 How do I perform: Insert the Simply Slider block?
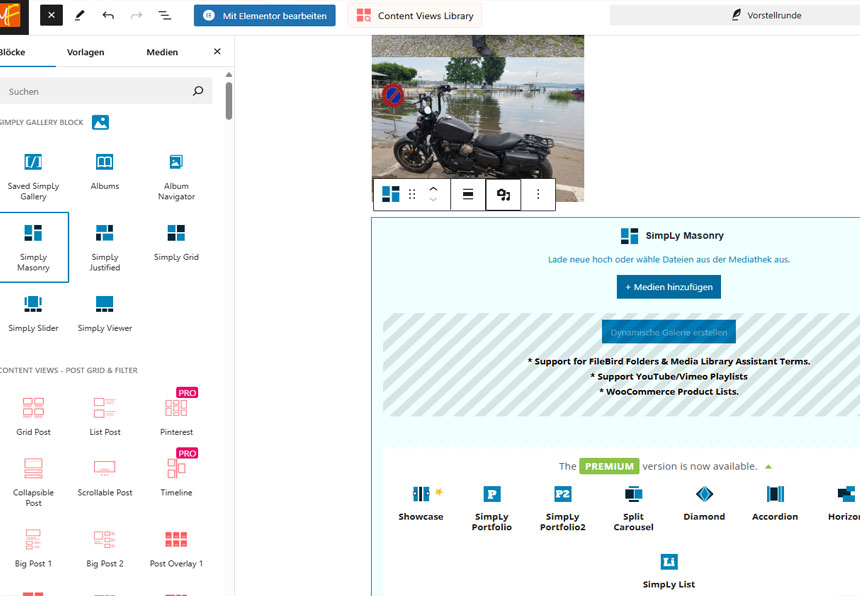point(33,312)
